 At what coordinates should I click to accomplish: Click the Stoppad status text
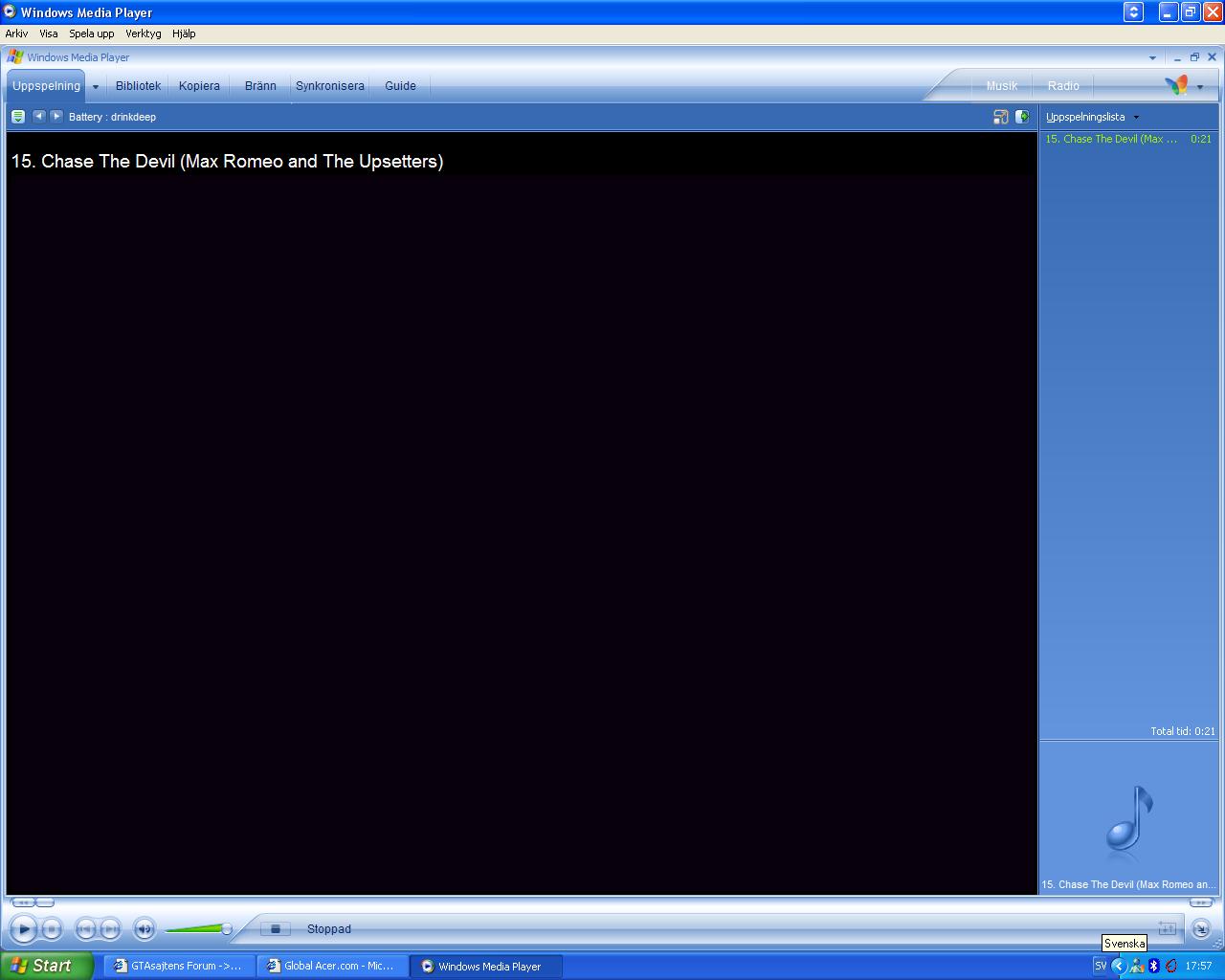[329, 928]
